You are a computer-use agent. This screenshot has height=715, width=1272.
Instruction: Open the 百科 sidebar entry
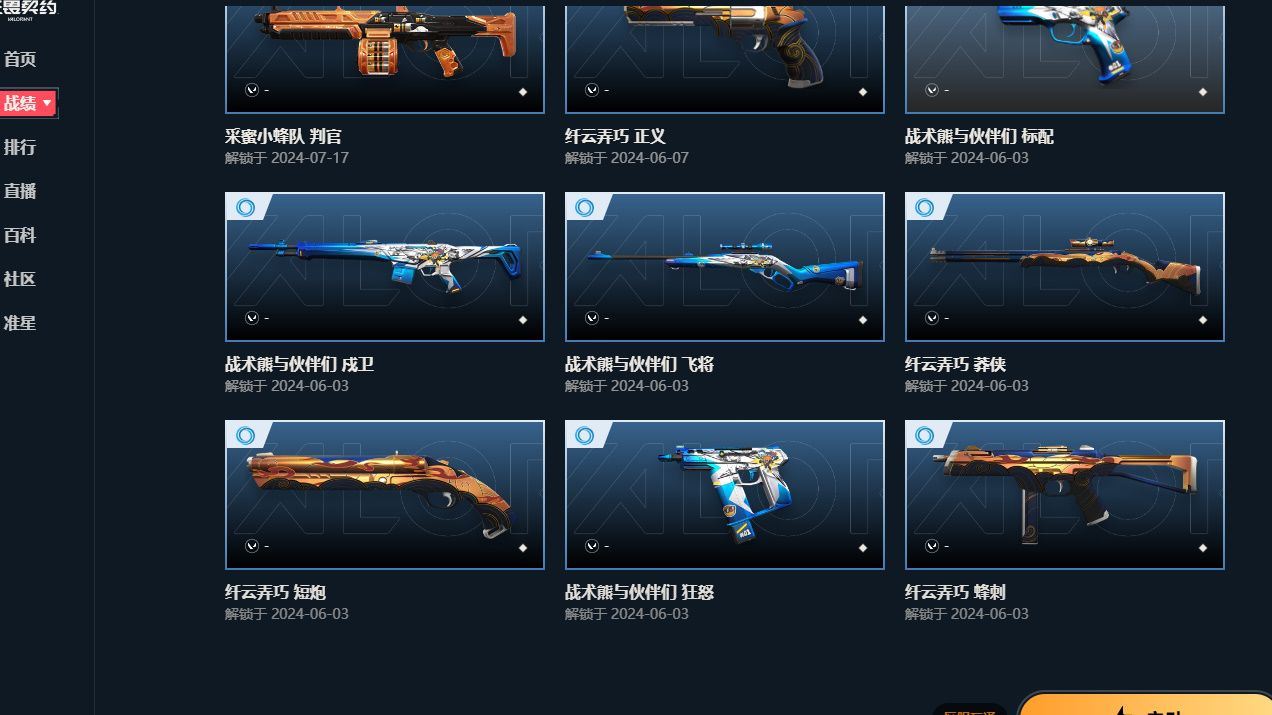20,235
